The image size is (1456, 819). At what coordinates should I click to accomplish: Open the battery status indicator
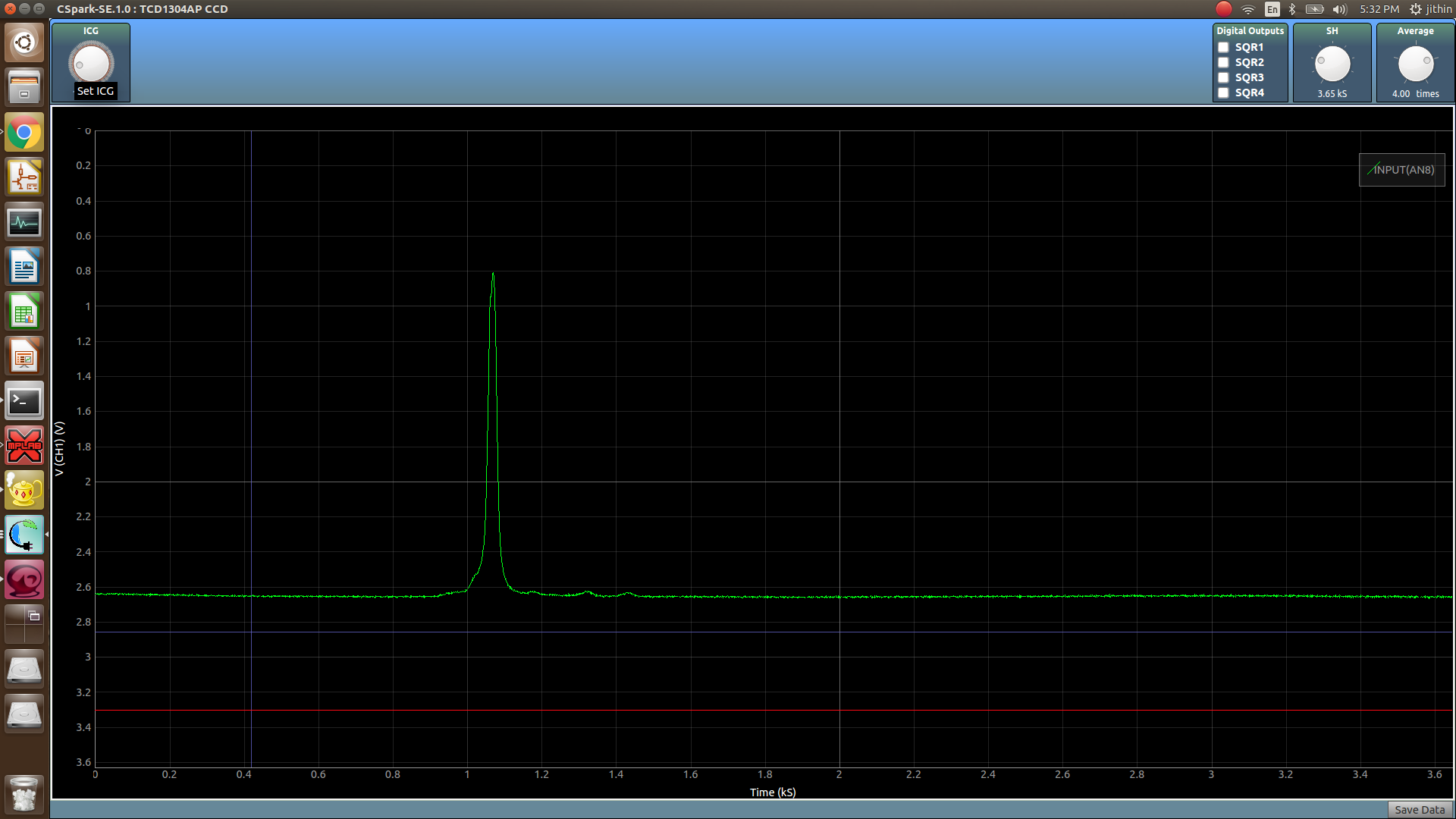pos(1314,9)
